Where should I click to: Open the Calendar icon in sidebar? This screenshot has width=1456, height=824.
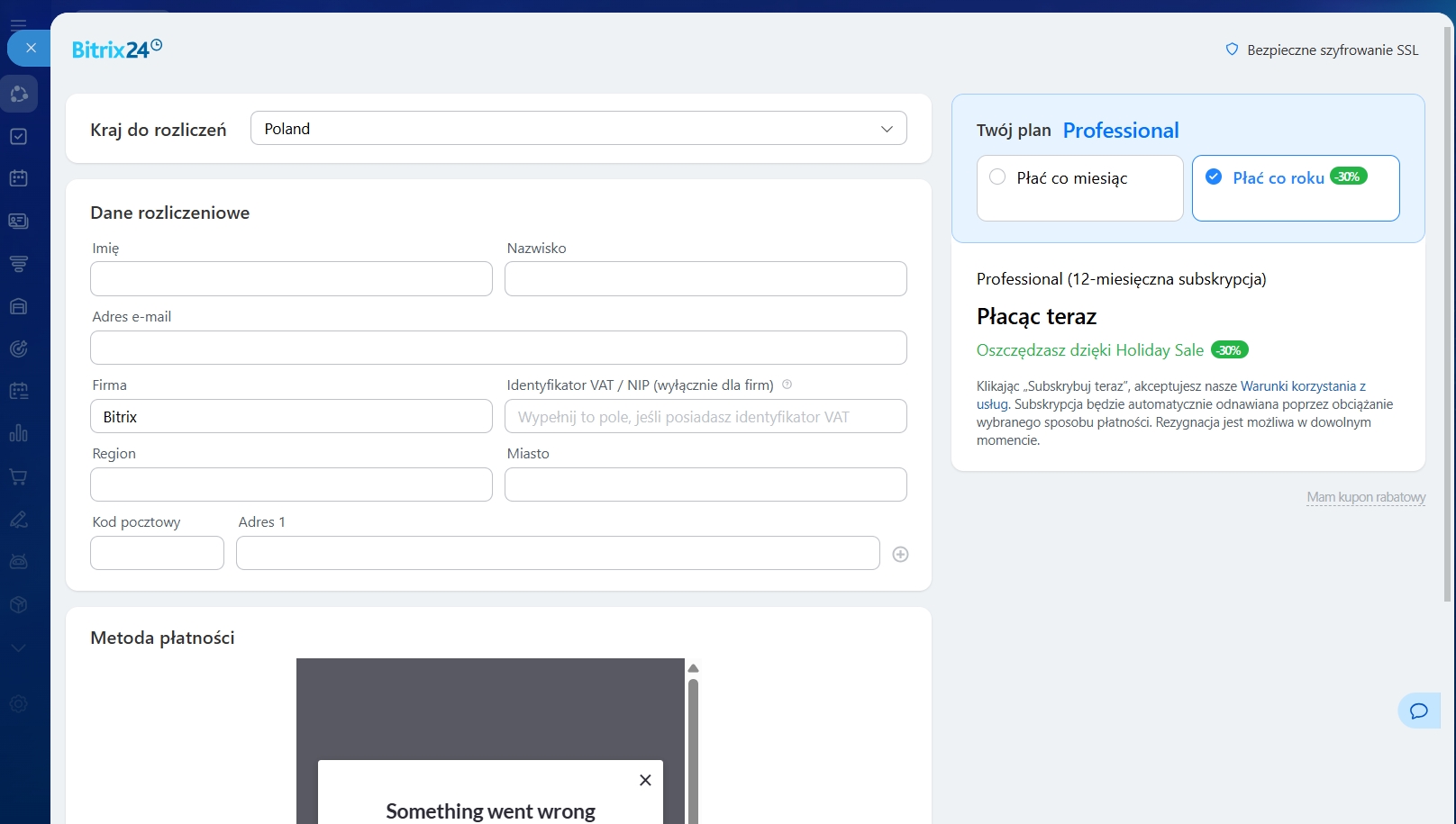click(18, 178)
